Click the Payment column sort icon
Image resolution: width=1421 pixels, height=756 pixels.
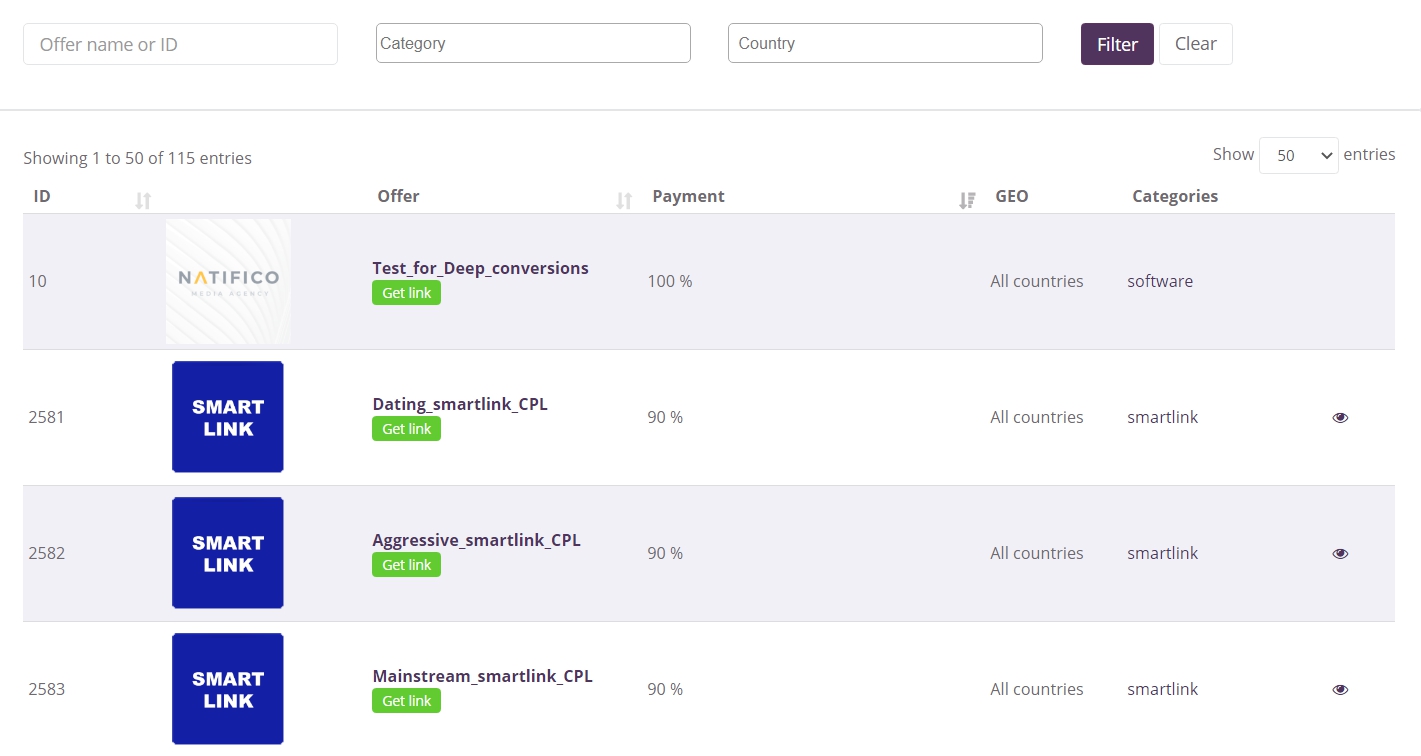tap(967, 201)
